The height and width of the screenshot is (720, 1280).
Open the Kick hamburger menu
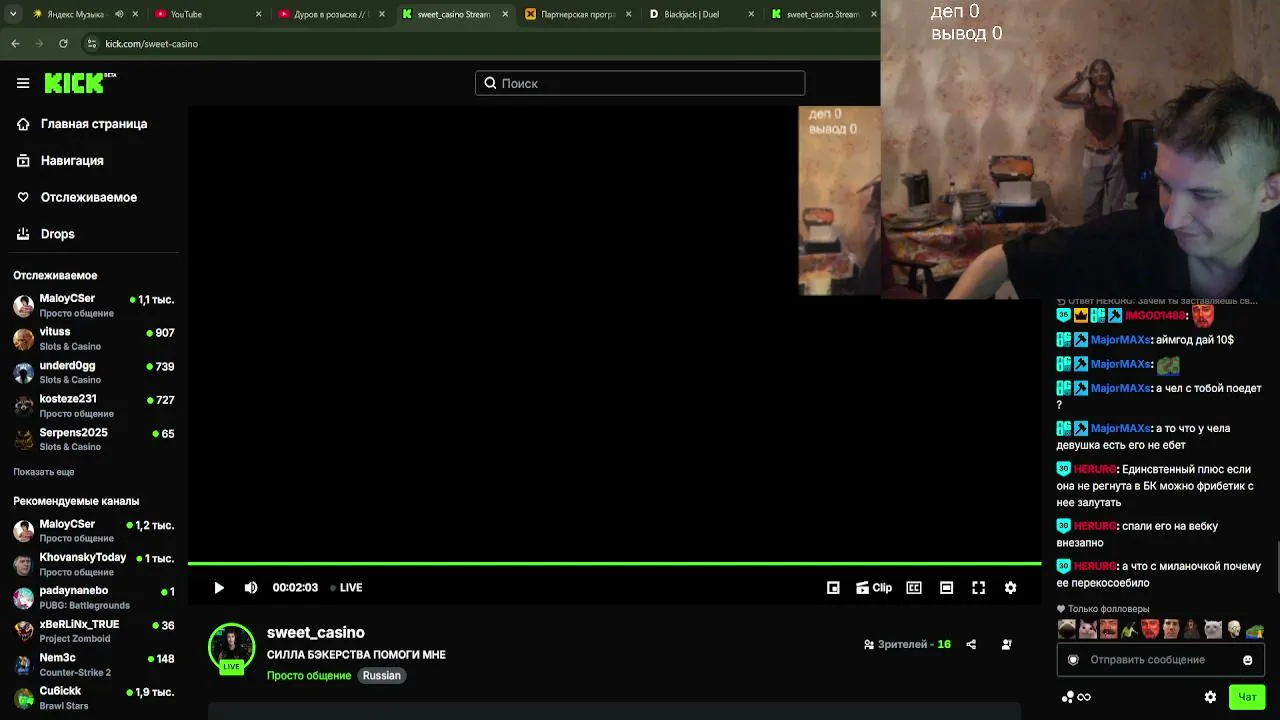[23, 83]
